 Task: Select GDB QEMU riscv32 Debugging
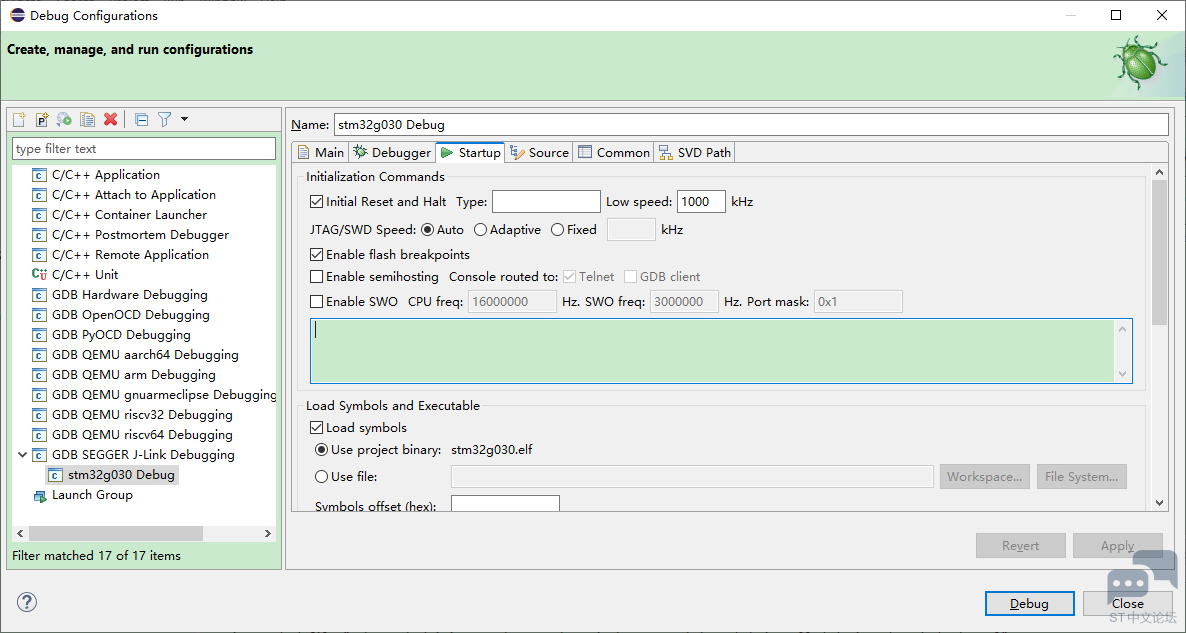coord(142,415)
